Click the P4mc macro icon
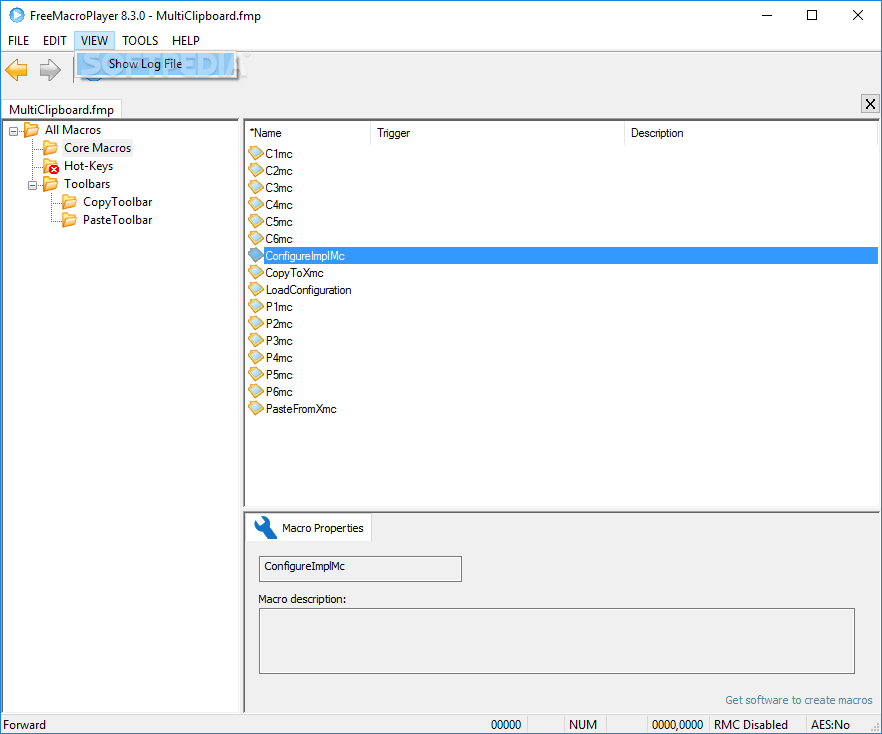The width and height of the screenshot is (882, 734). click(256, 357)
